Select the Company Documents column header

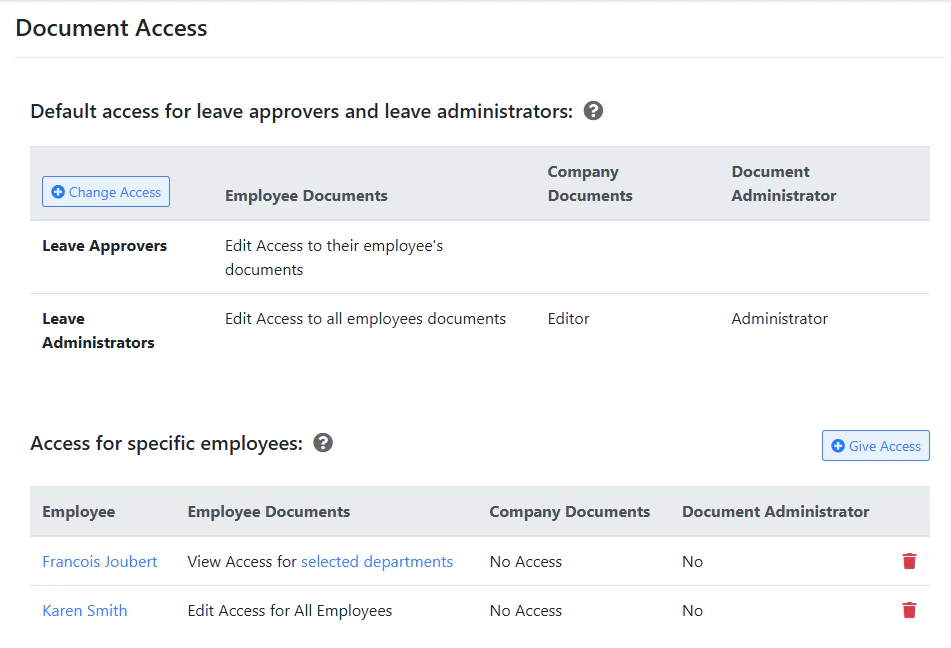point(569,511)
